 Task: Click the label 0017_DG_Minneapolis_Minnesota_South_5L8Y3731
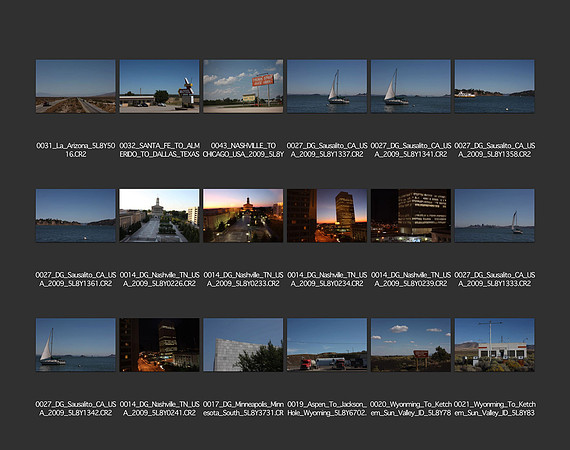pyautogui.click(x=243, y=409)
